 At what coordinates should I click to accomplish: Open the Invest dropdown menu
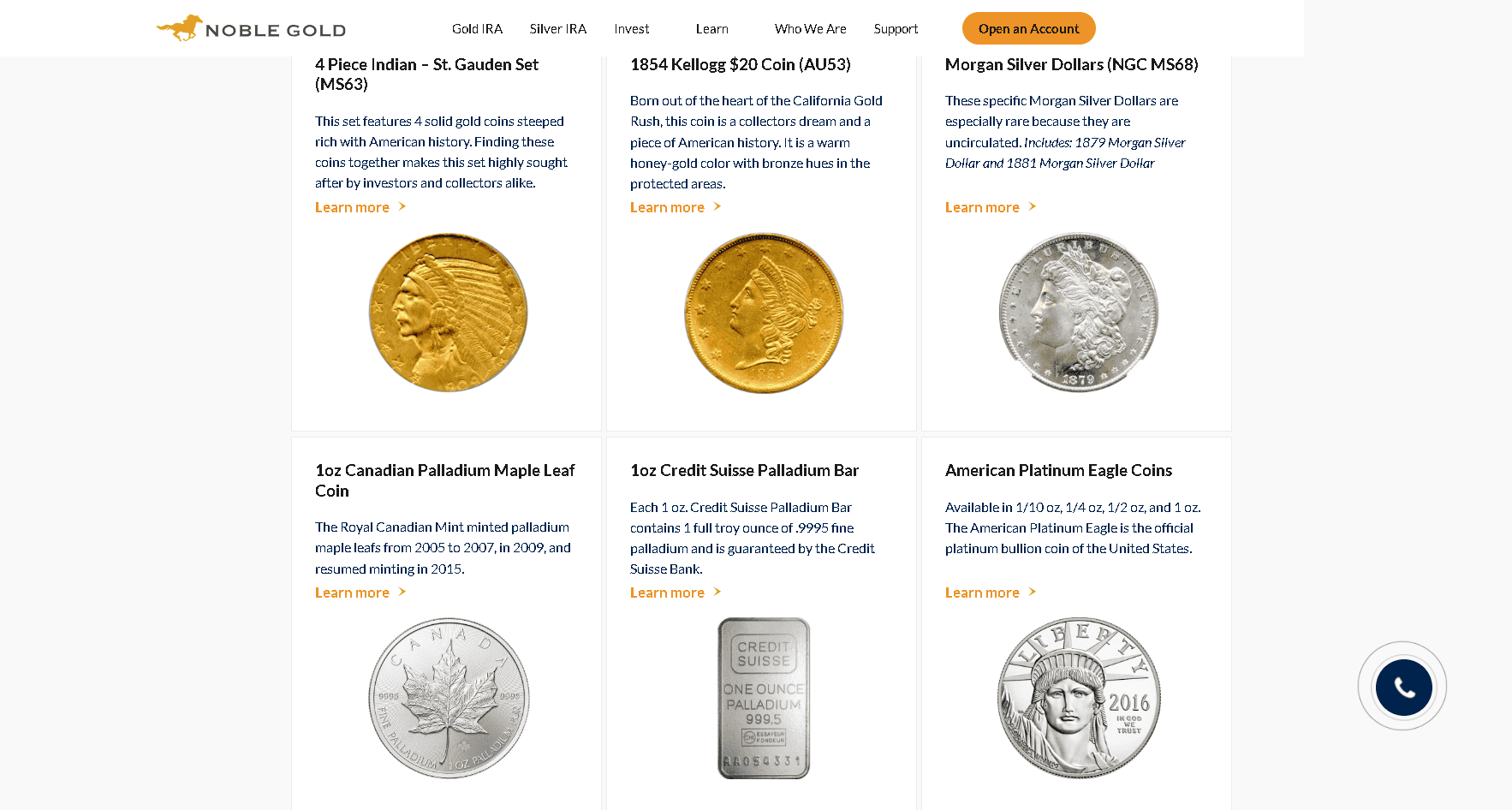pos(631,28)
